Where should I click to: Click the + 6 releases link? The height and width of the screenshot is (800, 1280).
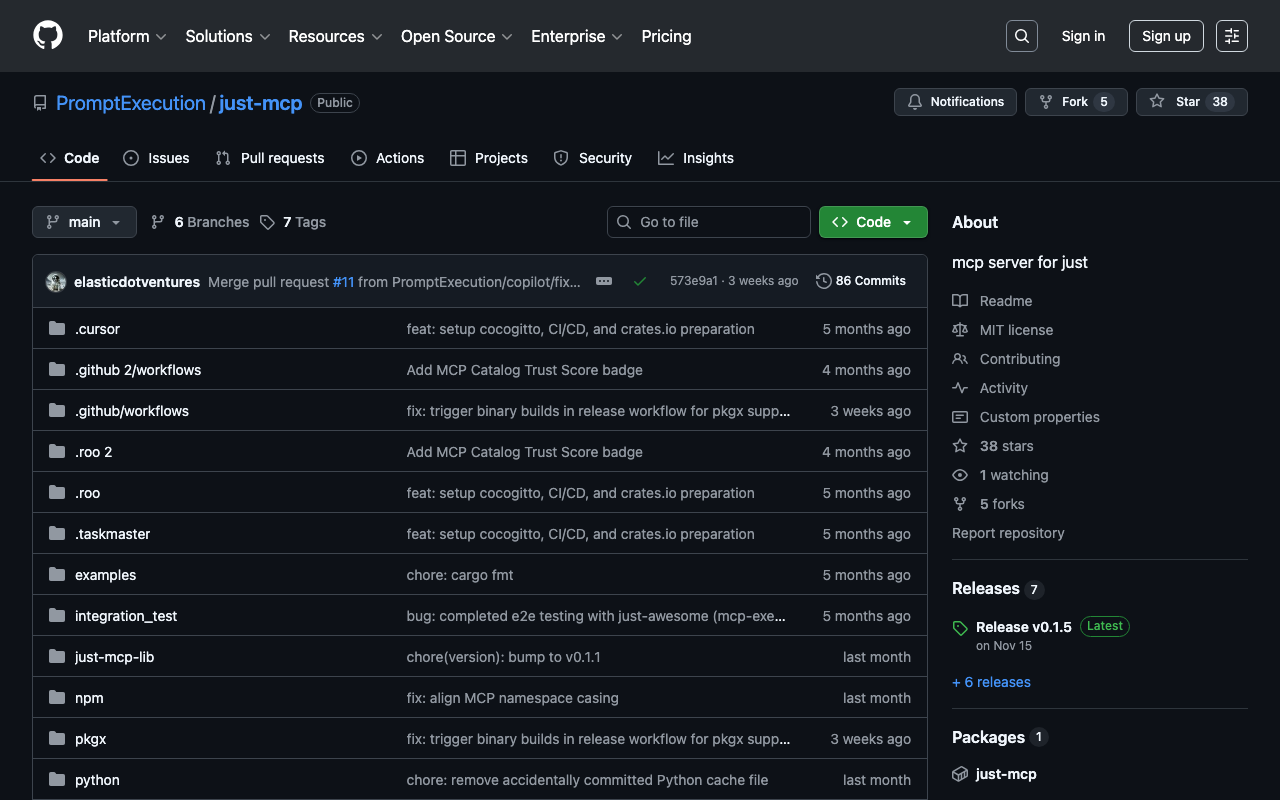point(991,682)
